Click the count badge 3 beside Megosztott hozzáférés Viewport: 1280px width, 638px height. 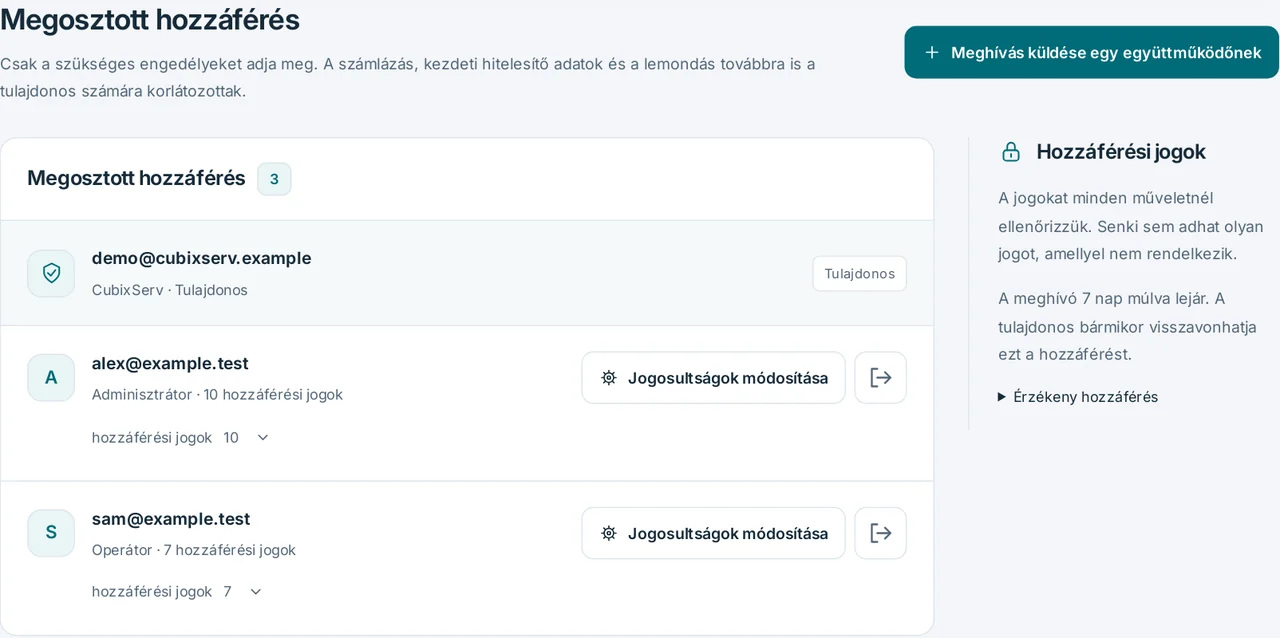(x=274, y=179)
